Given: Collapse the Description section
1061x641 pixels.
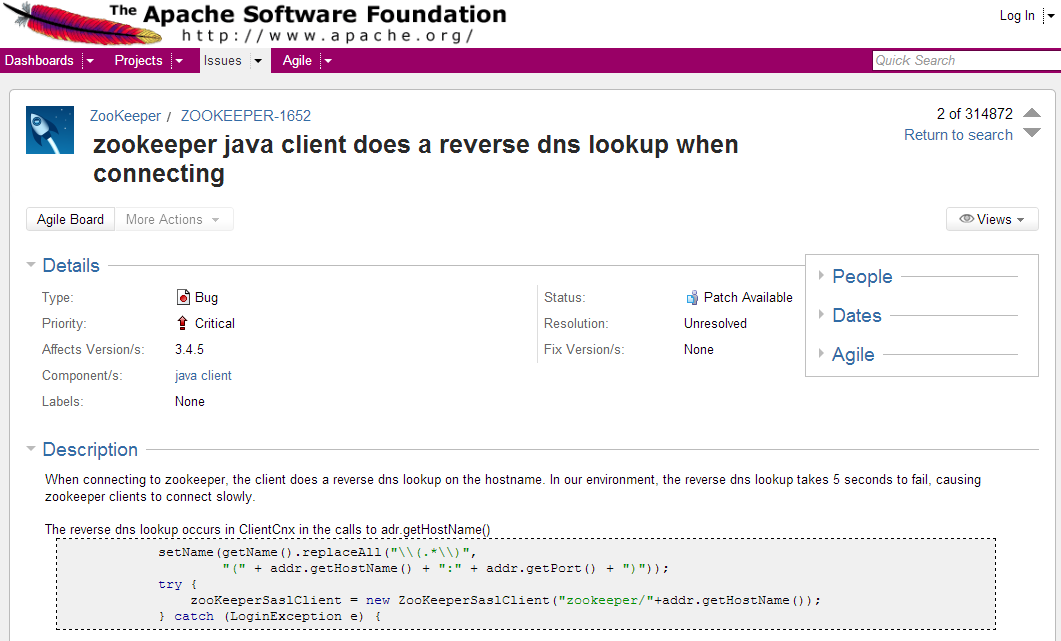Looking at the screenshot, I should (30, 449).
